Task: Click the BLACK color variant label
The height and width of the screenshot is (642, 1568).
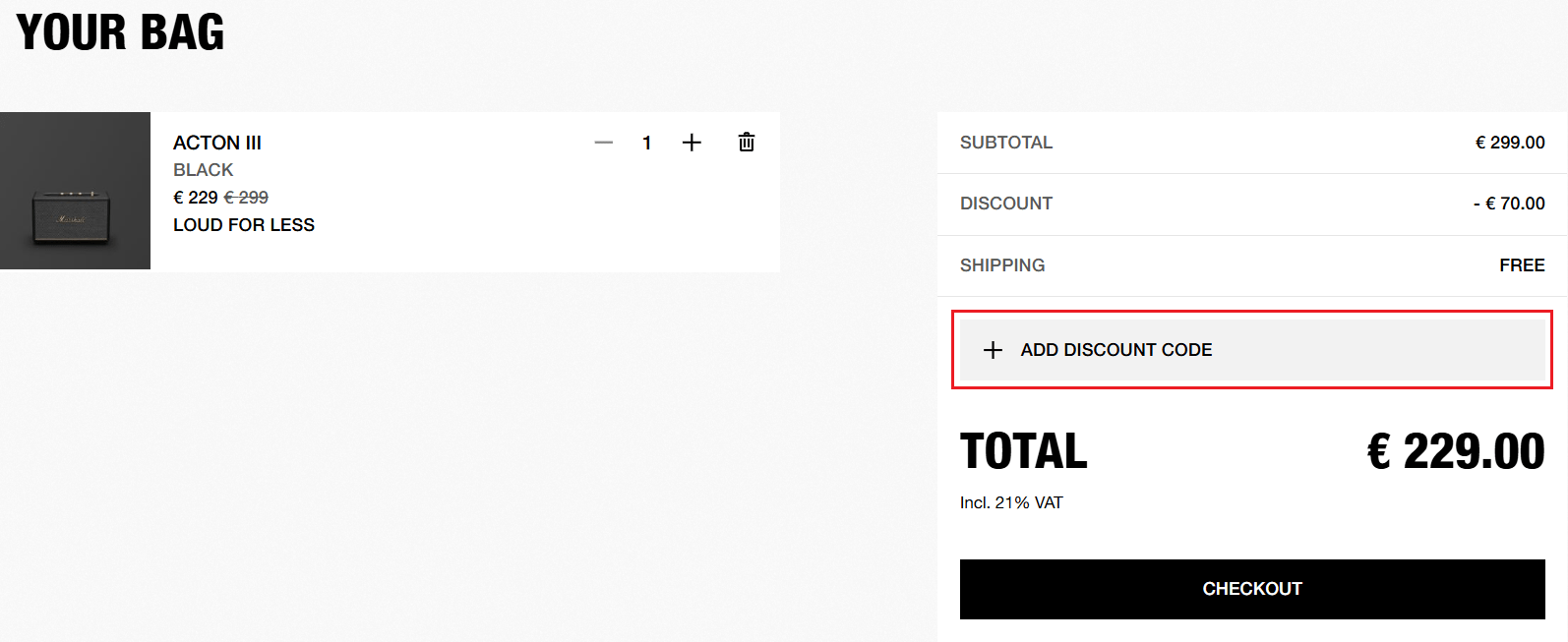Action: [204, 170]
